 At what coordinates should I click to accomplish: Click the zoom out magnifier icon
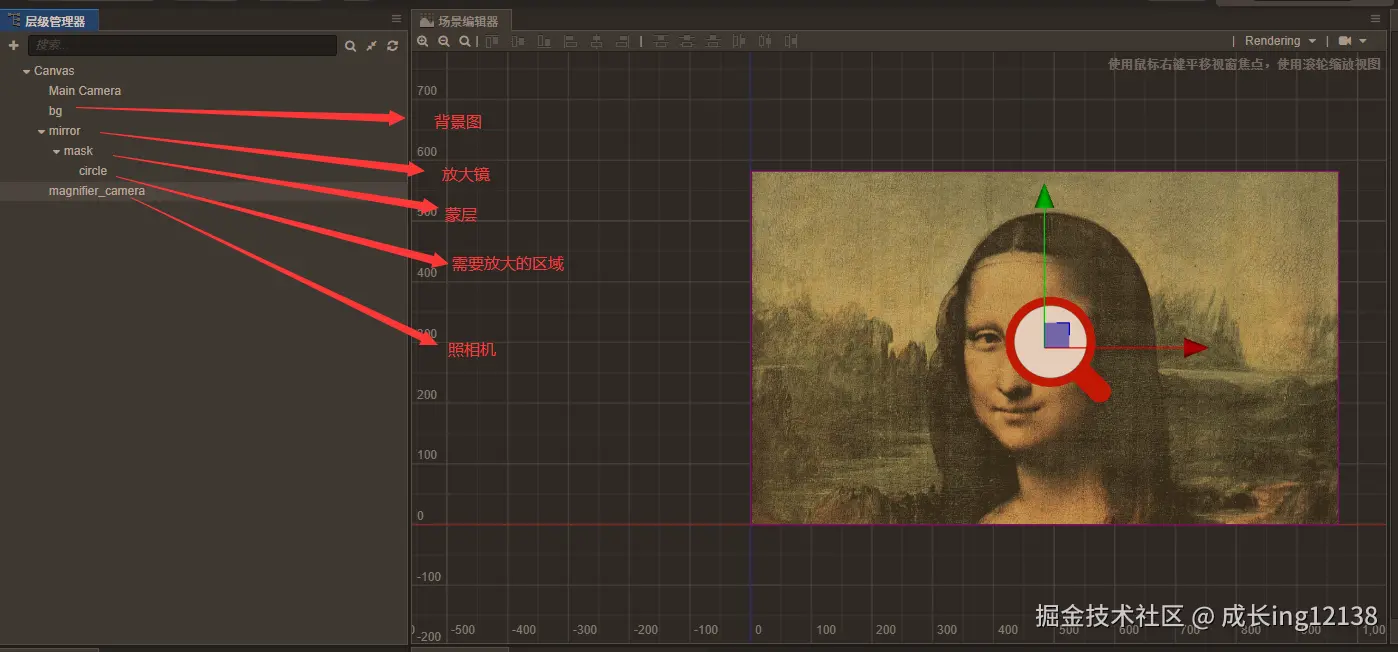pos(443,41)
